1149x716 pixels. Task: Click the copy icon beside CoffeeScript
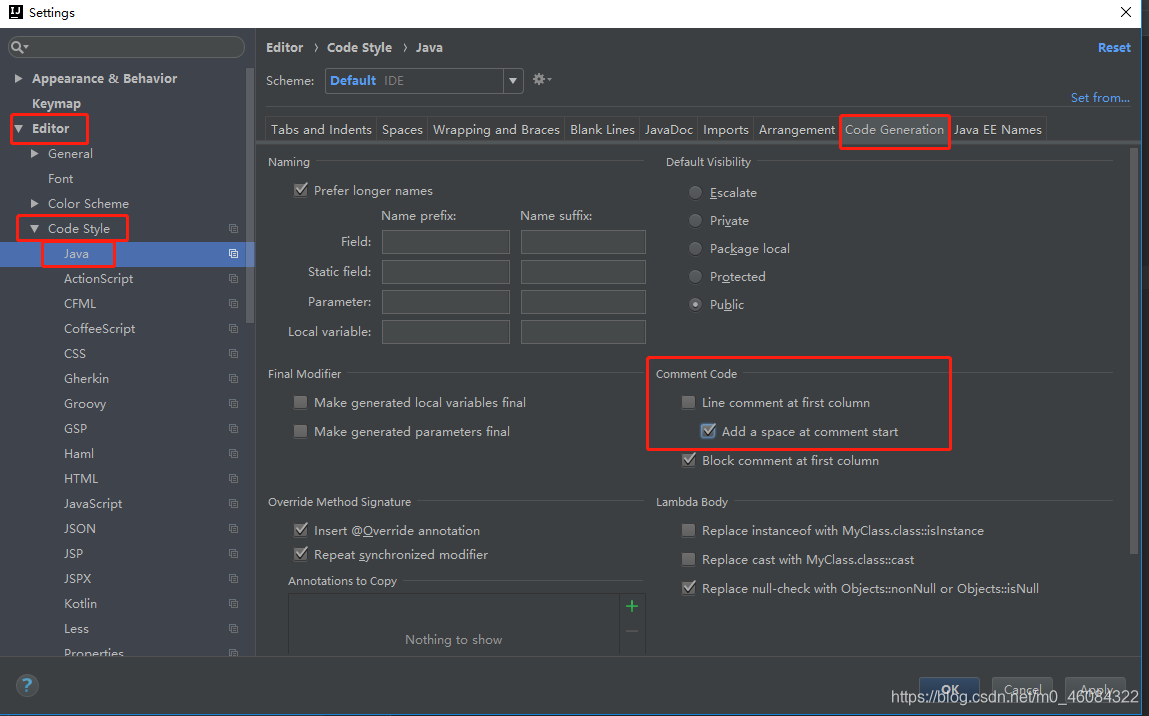coord(233,328)
